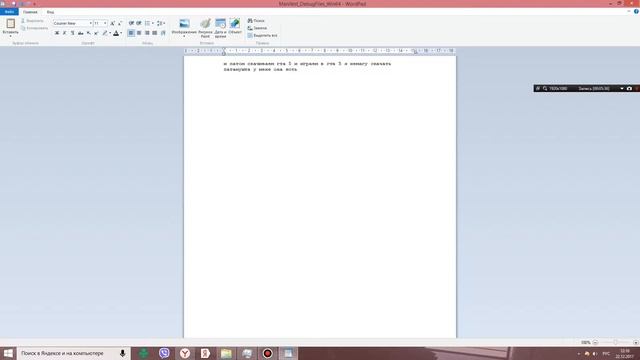This screenshot has width=640, height=360.
Task: Click the Cut (Вырезать) button
Action: (x=32, y=20)
